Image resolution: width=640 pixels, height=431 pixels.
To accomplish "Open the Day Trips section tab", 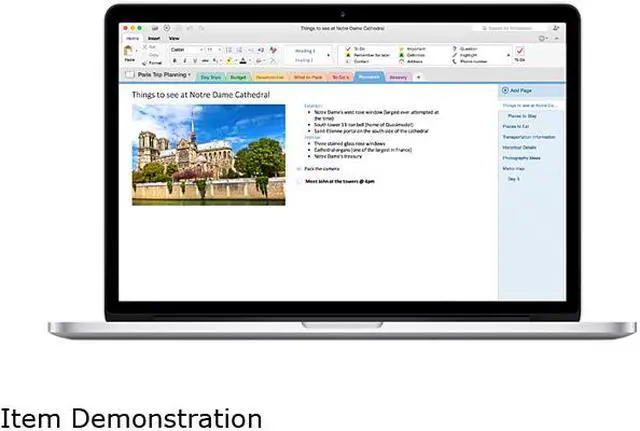I will click(x=211, y=77).
